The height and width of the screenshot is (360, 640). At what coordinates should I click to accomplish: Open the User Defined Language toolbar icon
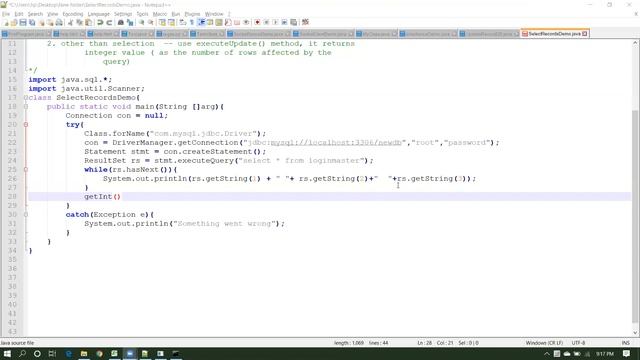[210, 22]
